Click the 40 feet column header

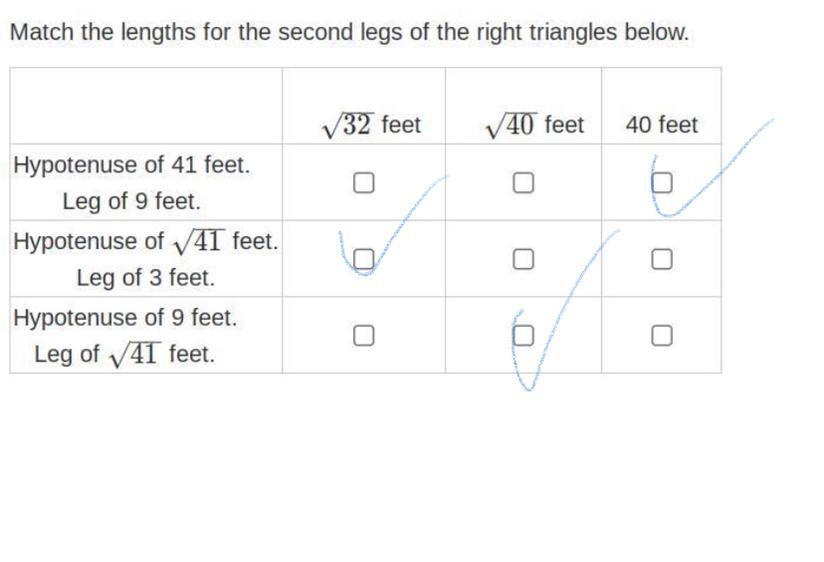point(662,125)
